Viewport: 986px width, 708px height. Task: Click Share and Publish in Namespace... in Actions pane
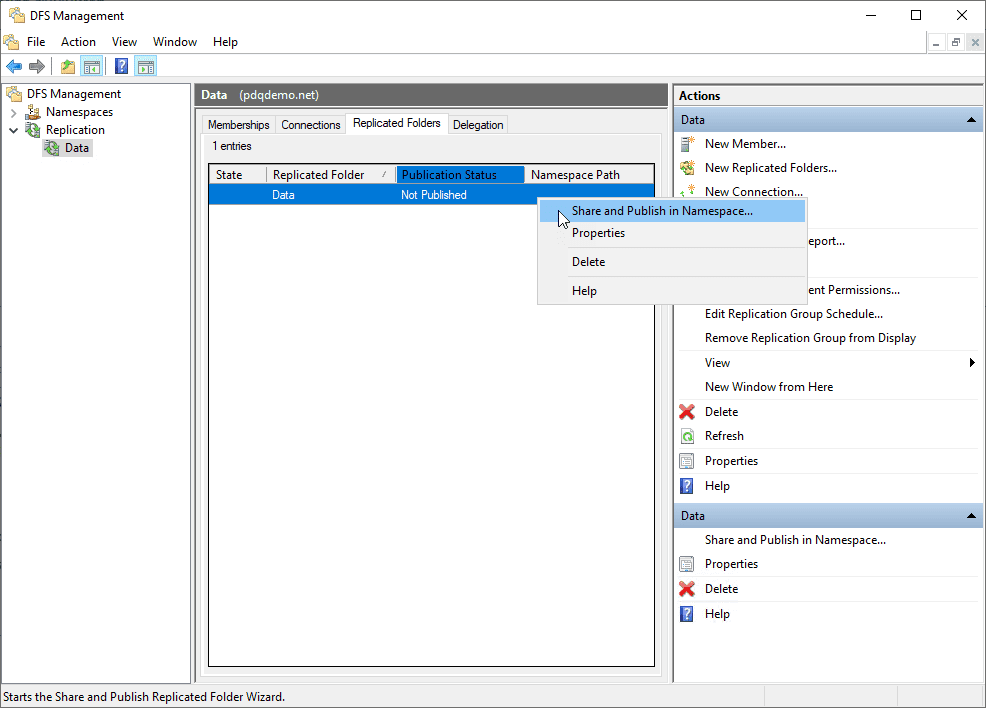[795, 540]
